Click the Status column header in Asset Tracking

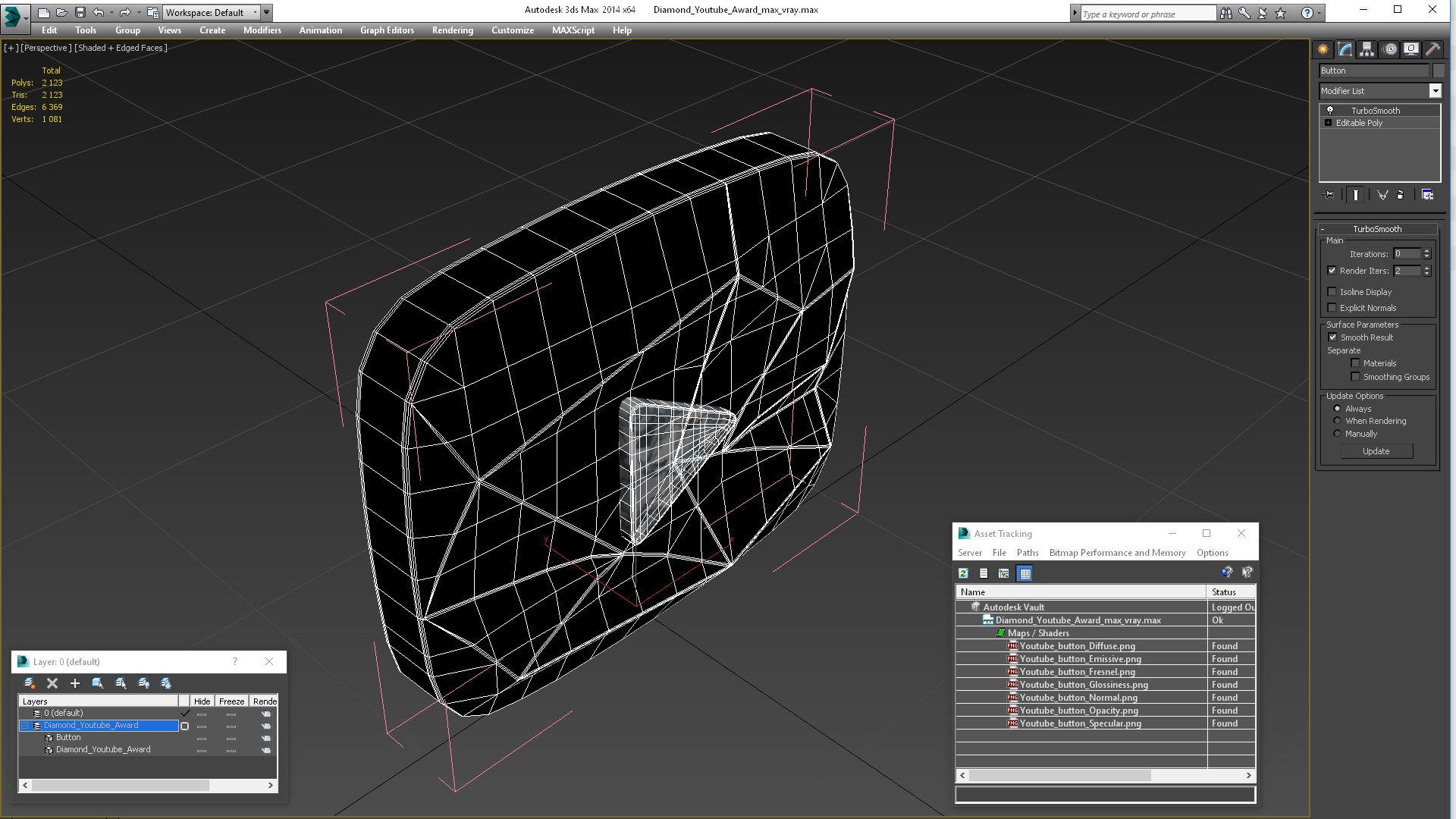coord(1232,592)
